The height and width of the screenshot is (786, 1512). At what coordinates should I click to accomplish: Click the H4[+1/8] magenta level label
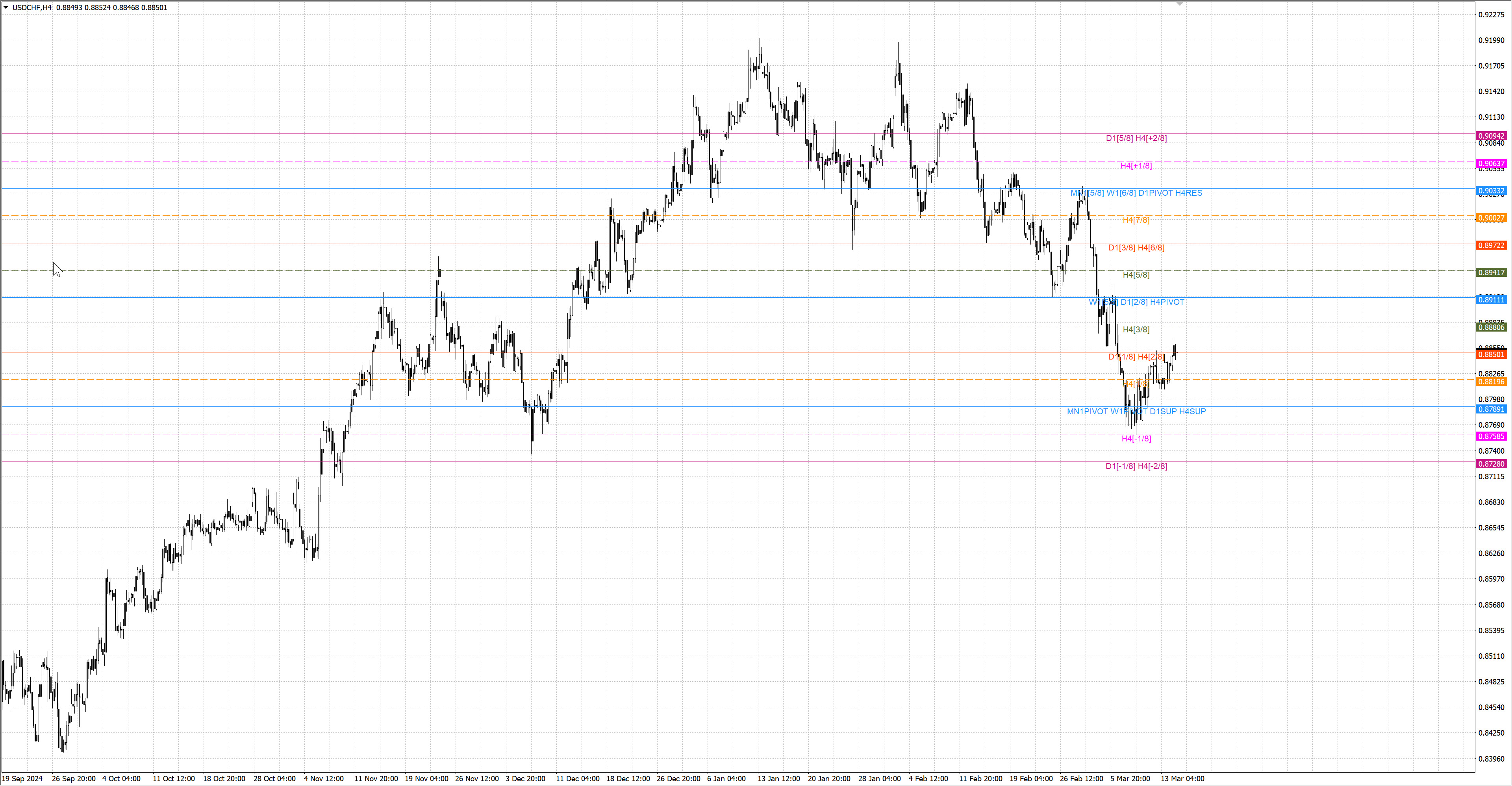tap(1136, 165)
